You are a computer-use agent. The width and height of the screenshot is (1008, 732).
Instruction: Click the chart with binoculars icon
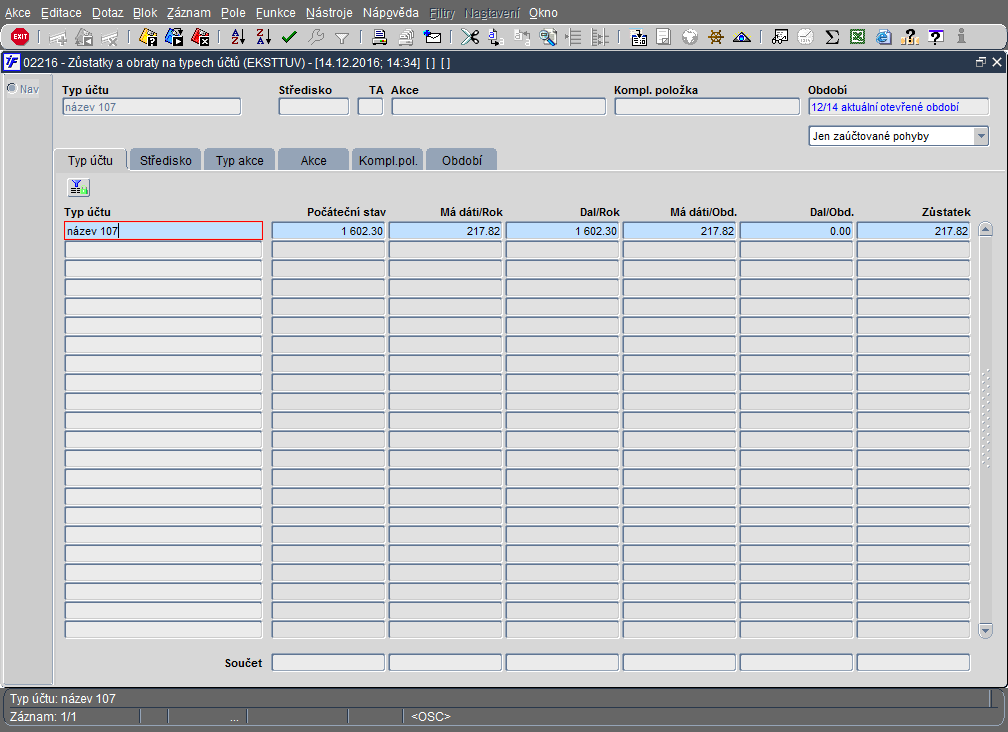pos(780,37)
